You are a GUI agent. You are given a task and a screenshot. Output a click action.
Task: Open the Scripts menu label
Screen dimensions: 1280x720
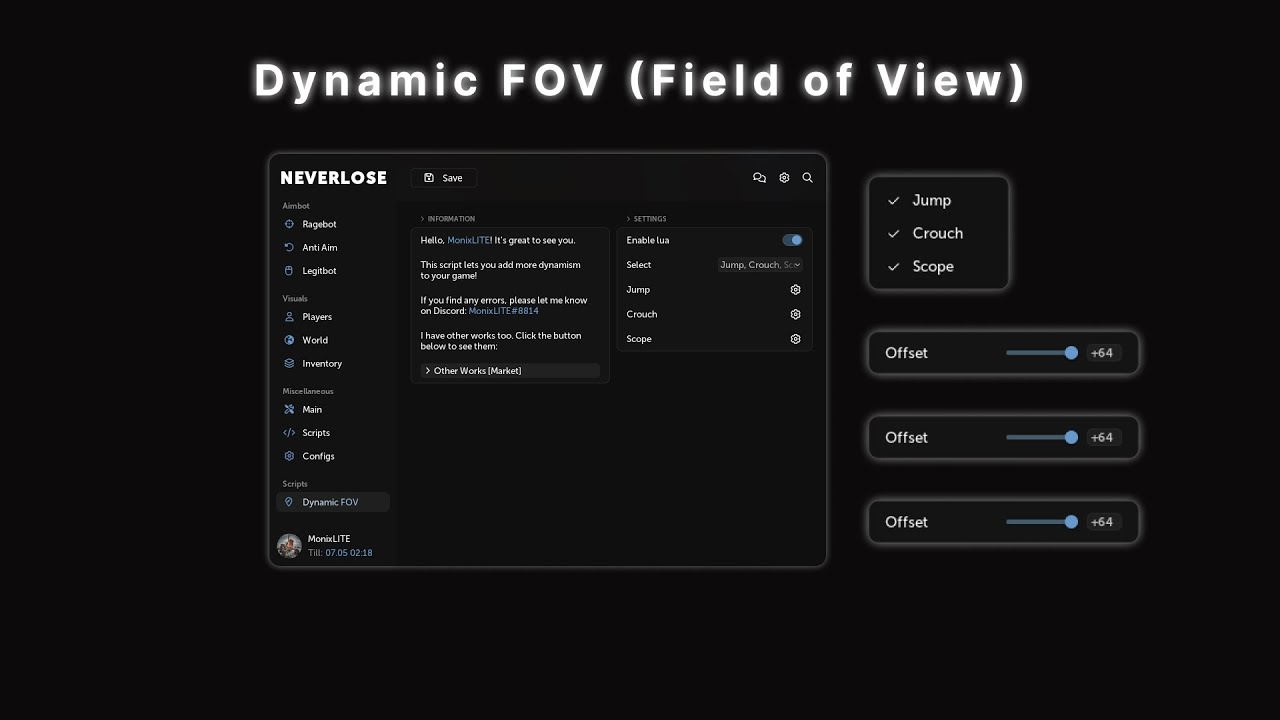point(316,433)
